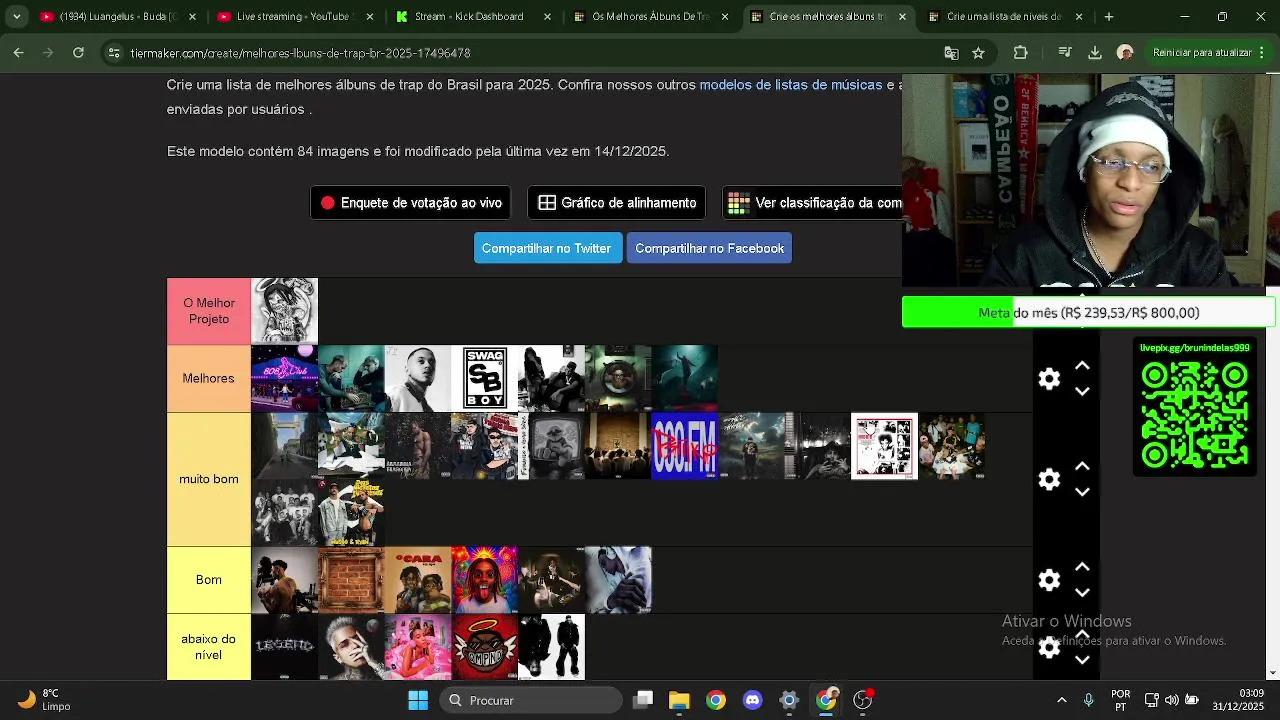The height and width of the screenshot is (720, 1280).
Task: Click the yellow Bom tier label
Action: click(x=209, y=580)
